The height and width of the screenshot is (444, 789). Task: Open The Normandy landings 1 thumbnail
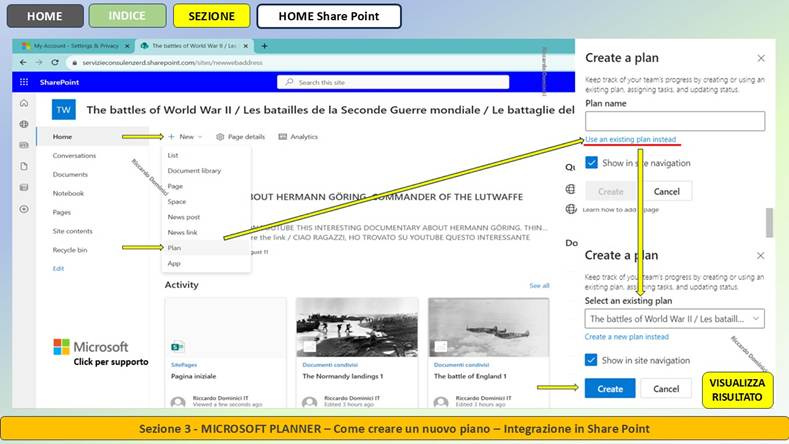coord(356,327)
